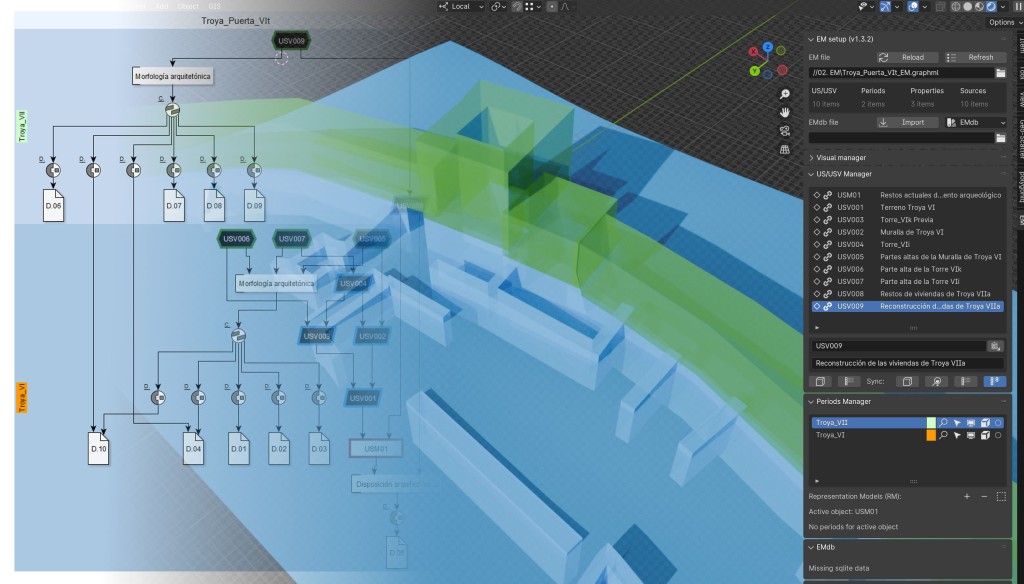Click magnifier icon on Troya_VII period row
Image resolution: width=1024 pixels, height=584 pixels.
click(943, 423)
